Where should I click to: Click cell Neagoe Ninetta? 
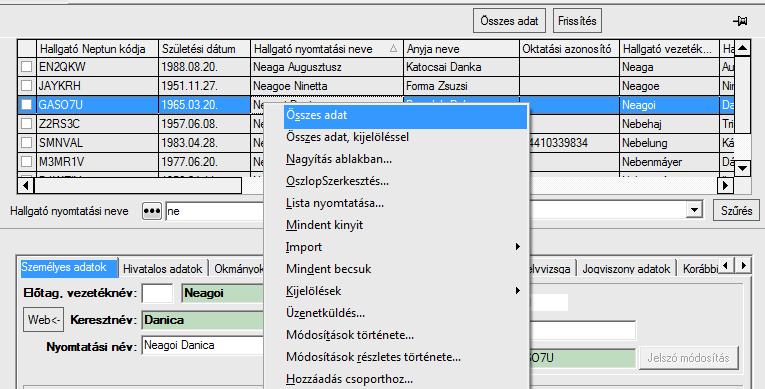pyautogui.click(x=327, y=86)
